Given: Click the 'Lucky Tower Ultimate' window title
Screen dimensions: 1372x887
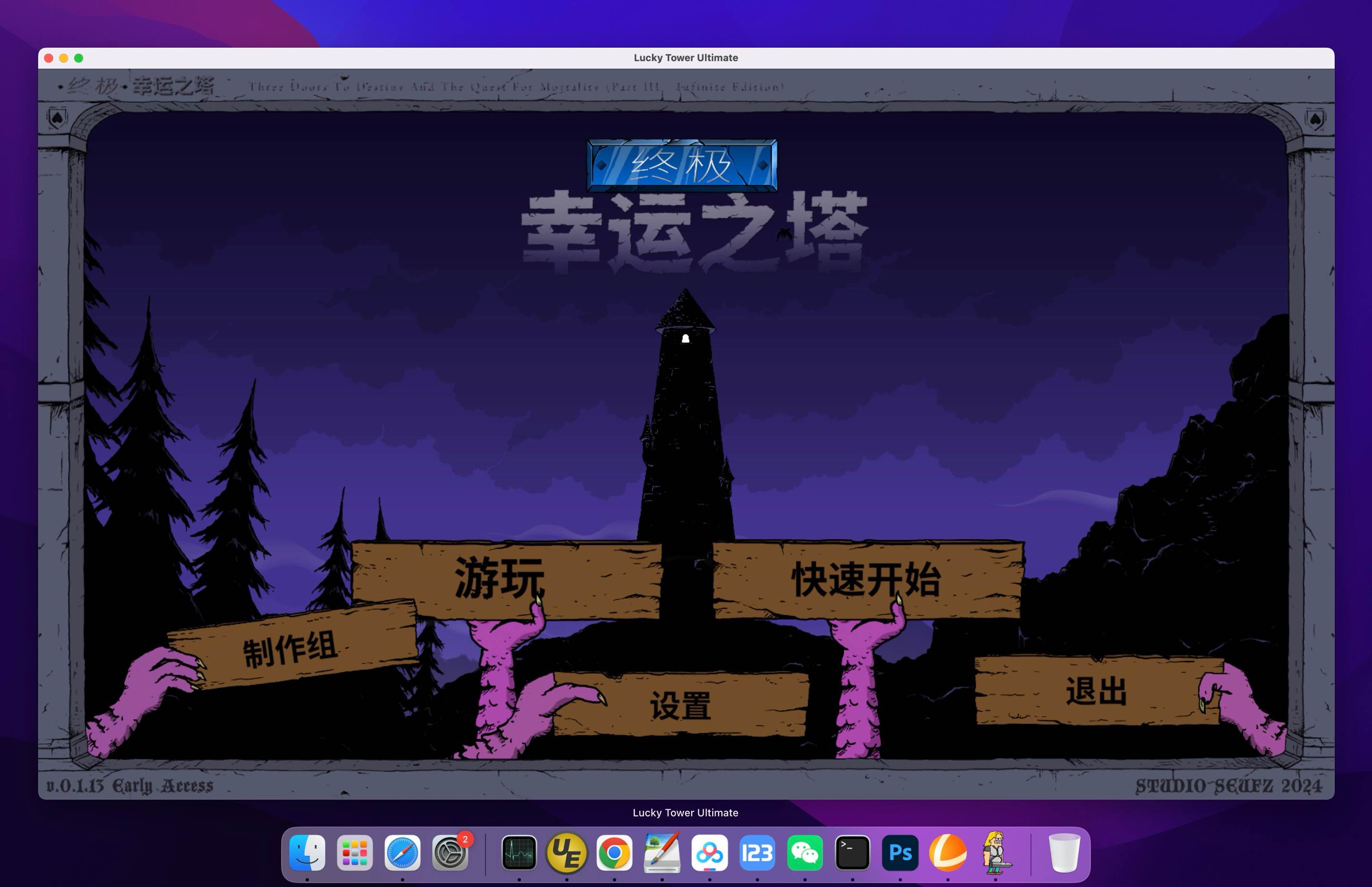Looking at the screenshot, I should 686,58.
